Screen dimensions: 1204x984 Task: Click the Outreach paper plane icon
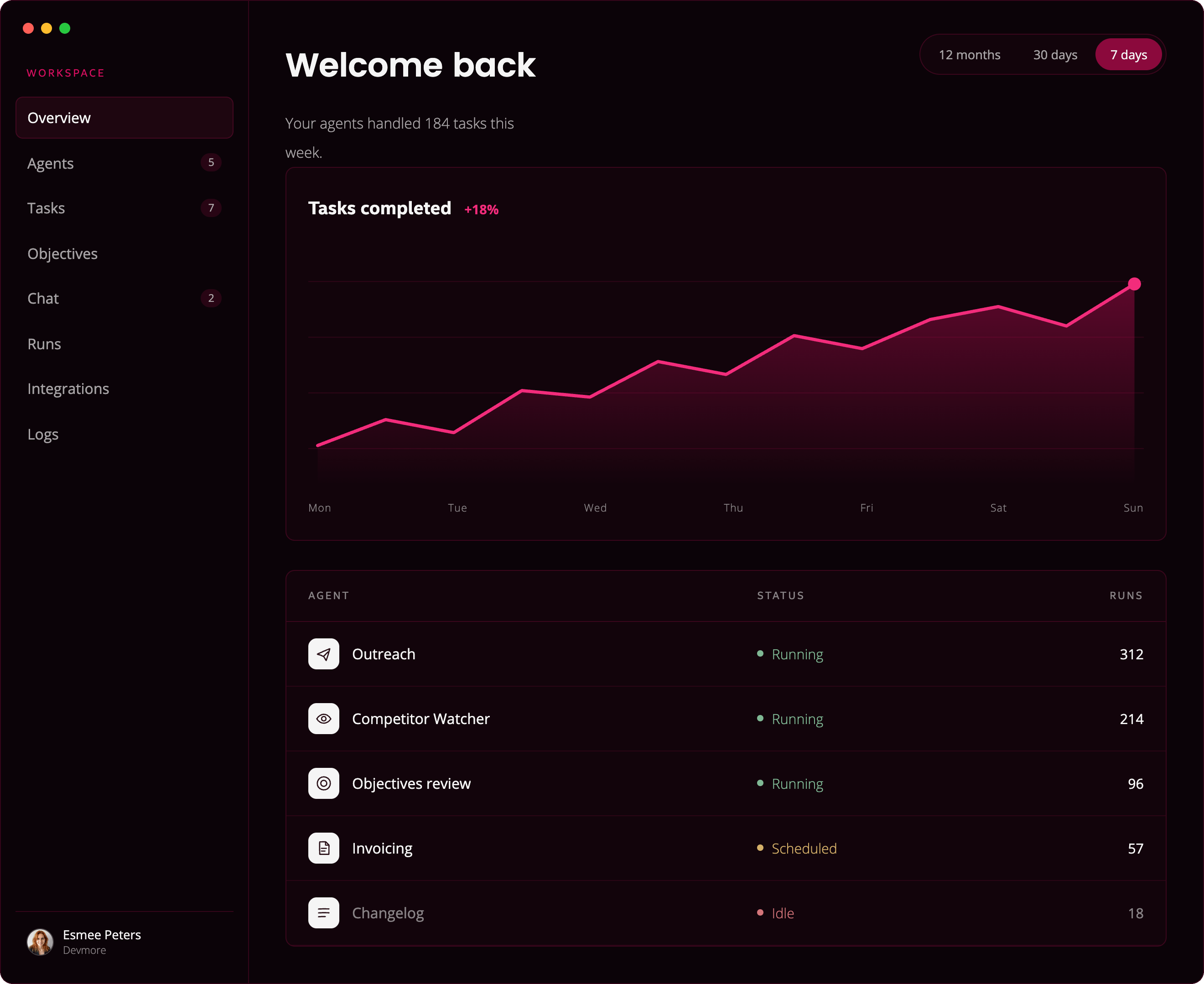pyautogui.click(x=323, y=654)
